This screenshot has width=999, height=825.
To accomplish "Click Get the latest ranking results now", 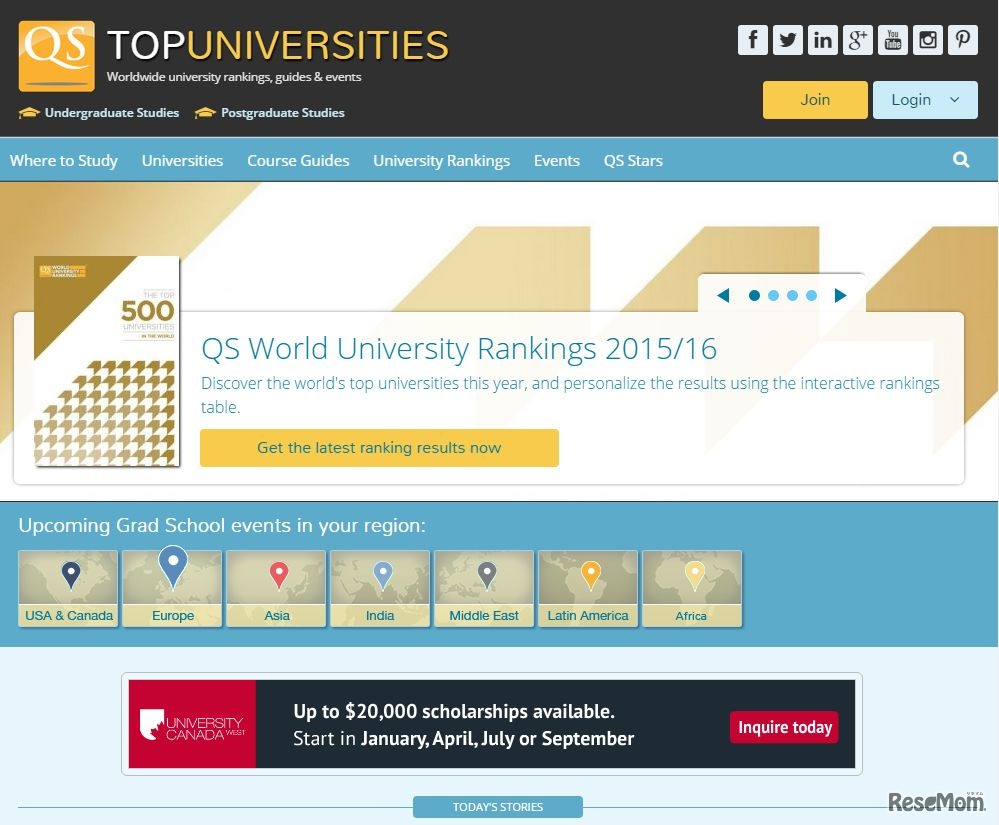I will click(x=379, y=448).
